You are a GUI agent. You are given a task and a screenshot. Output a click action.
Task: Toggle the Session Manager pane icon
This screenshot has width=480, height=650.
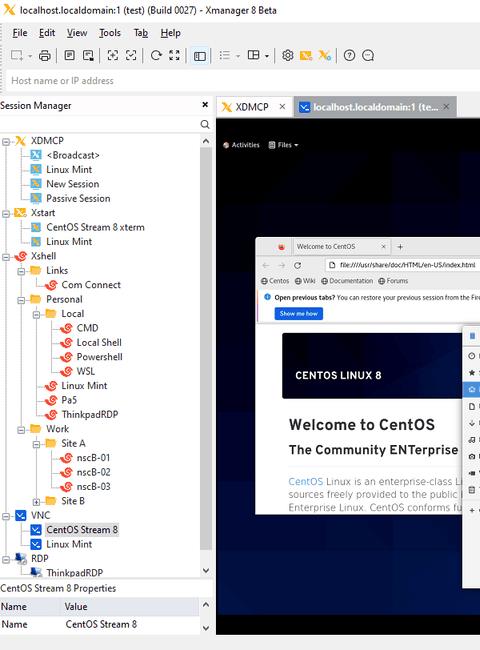200,56
